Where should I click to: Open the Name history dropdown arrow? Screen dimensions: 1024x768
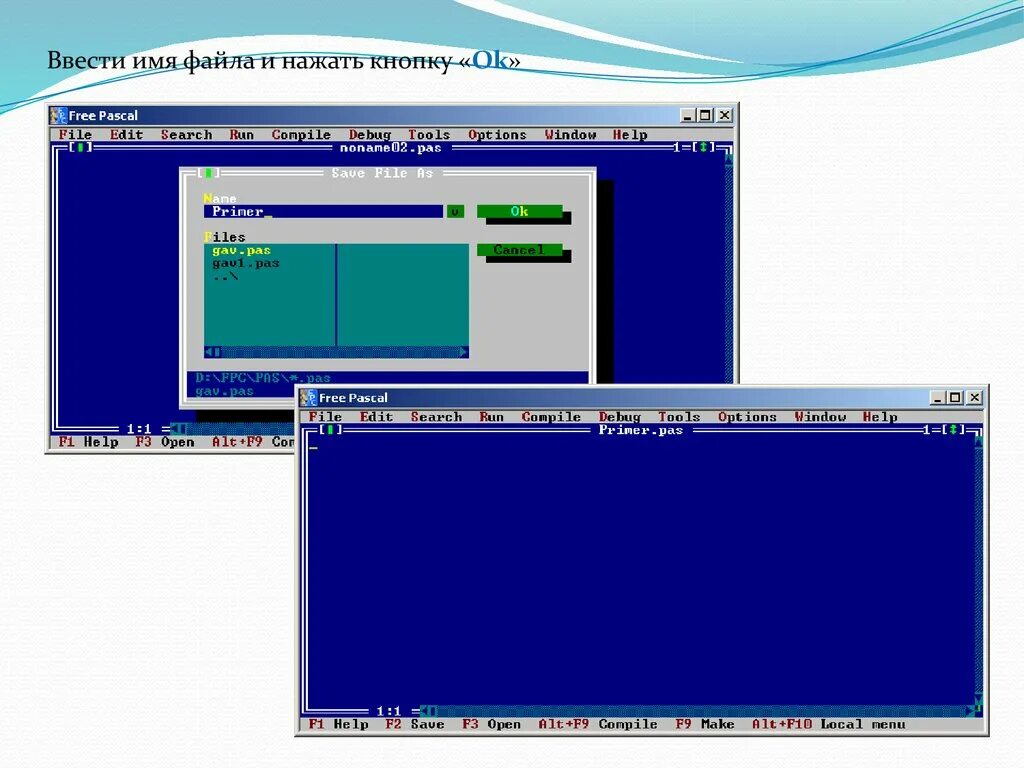455,212
